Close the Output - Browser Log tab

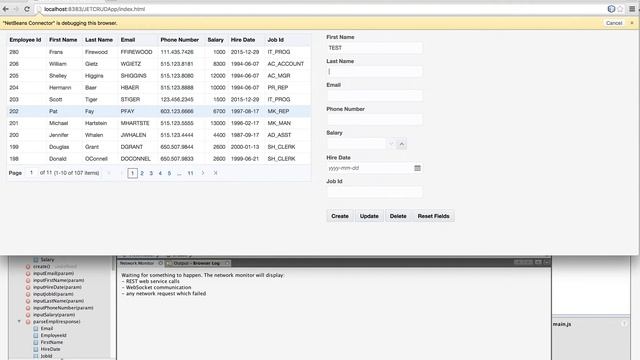point(227,263)
